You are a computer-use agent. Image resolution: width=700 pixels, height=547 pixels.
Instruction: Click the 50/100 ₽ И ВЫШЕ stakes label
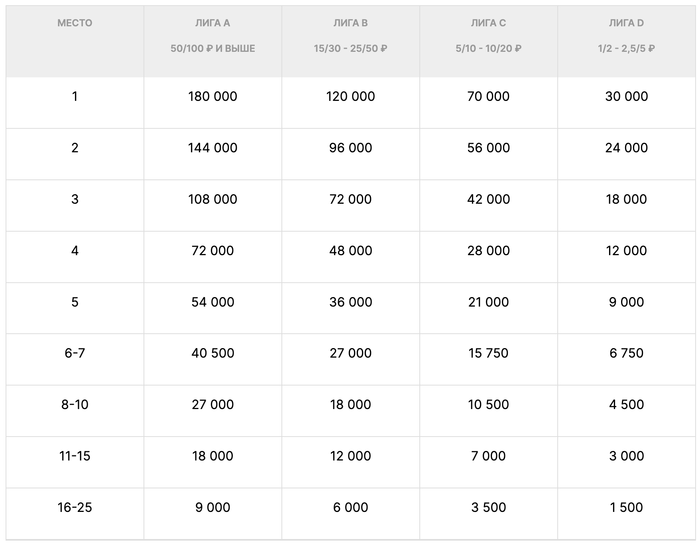[213, 49]
